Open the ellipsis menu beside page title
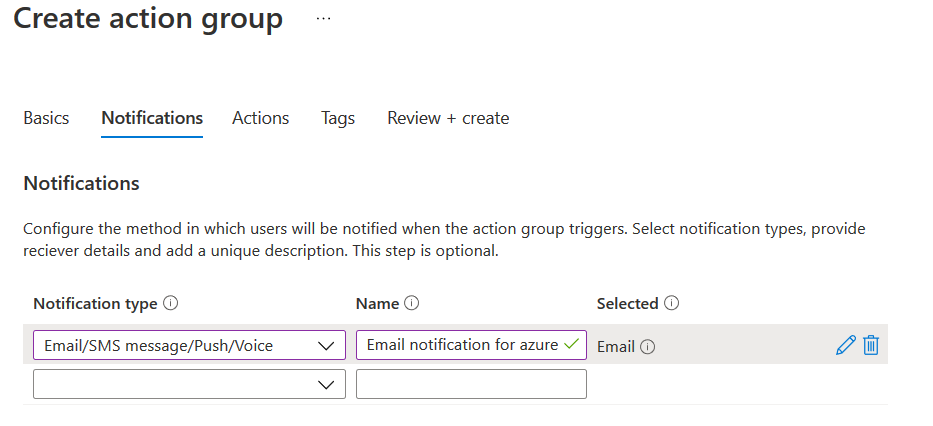 point(323,19)
